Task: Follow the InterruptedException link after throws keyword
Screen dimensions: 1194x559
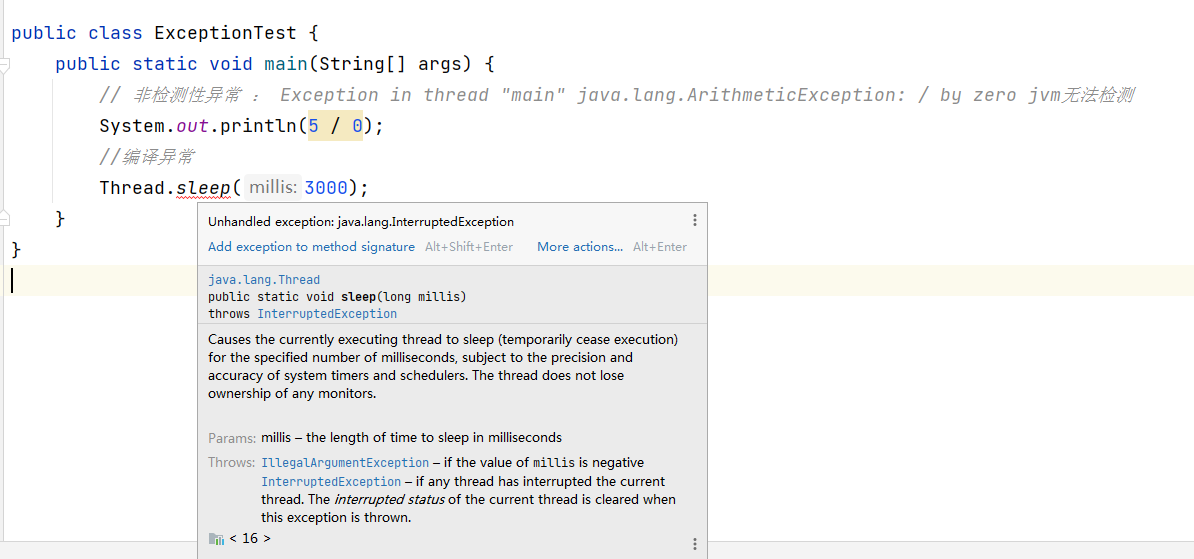Action: [327, 313]
